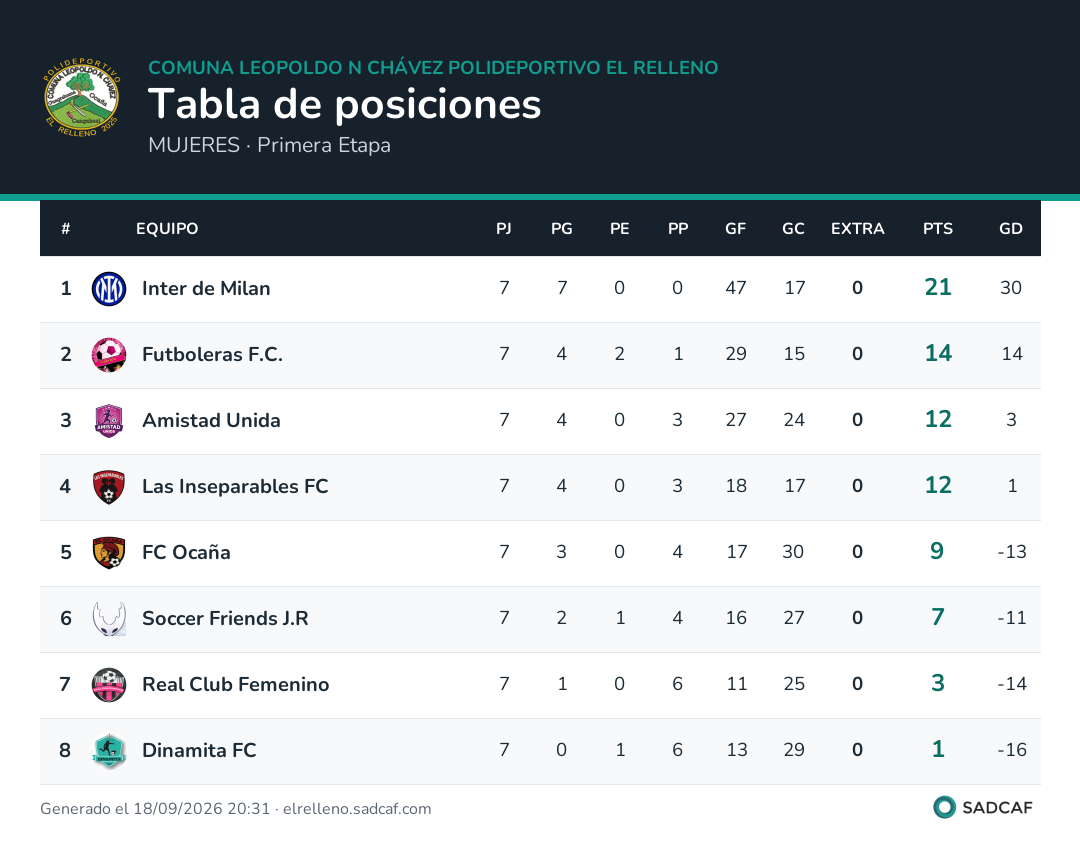Select the GD column header
The height and width of the screenshot is (860, 1080).
coord(1010,229)
